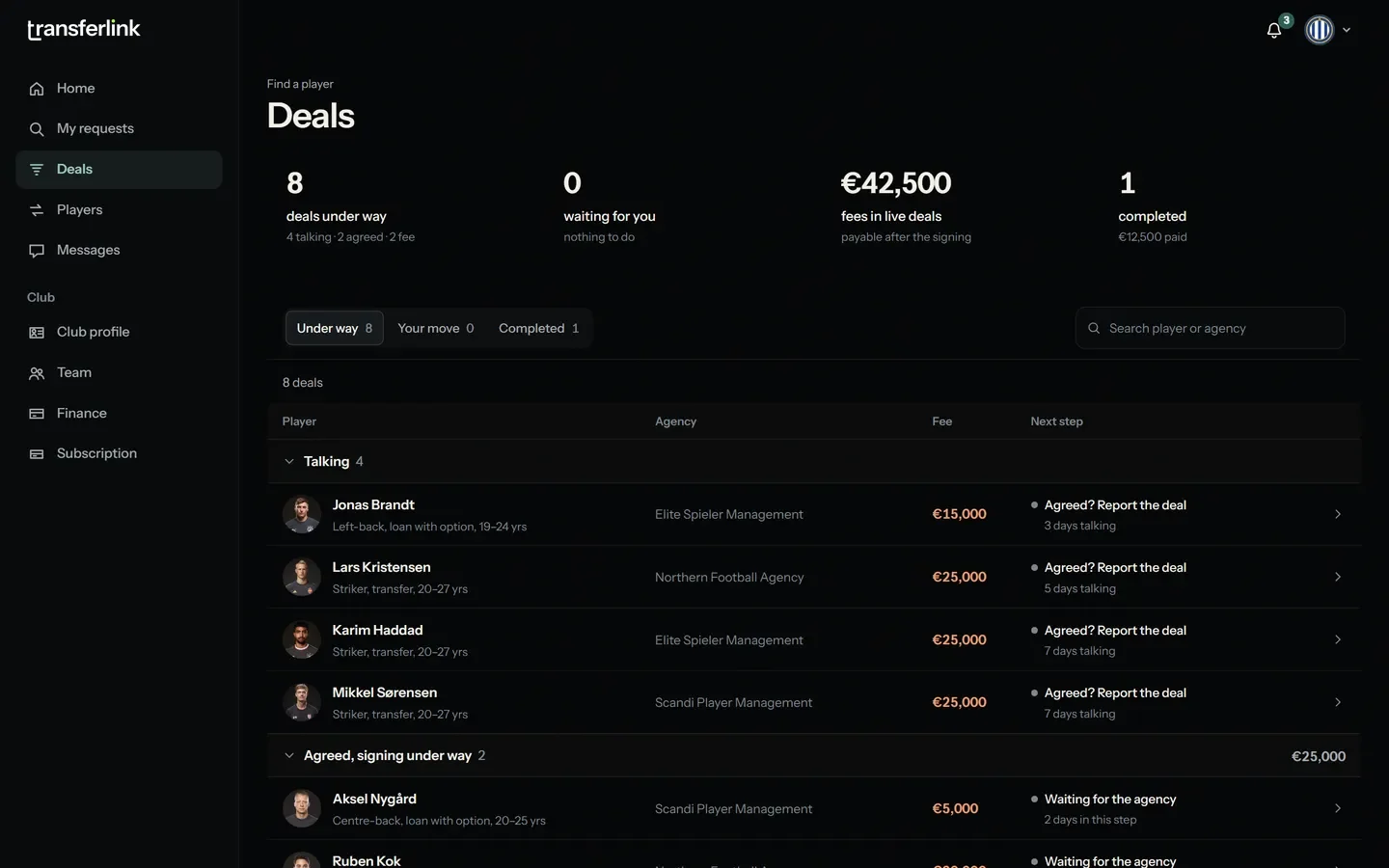Open Jonas Brandt deal row chevron
Image resolution: width=1389 pixels, height=868 pixels.
click(x=1338, y=514)
